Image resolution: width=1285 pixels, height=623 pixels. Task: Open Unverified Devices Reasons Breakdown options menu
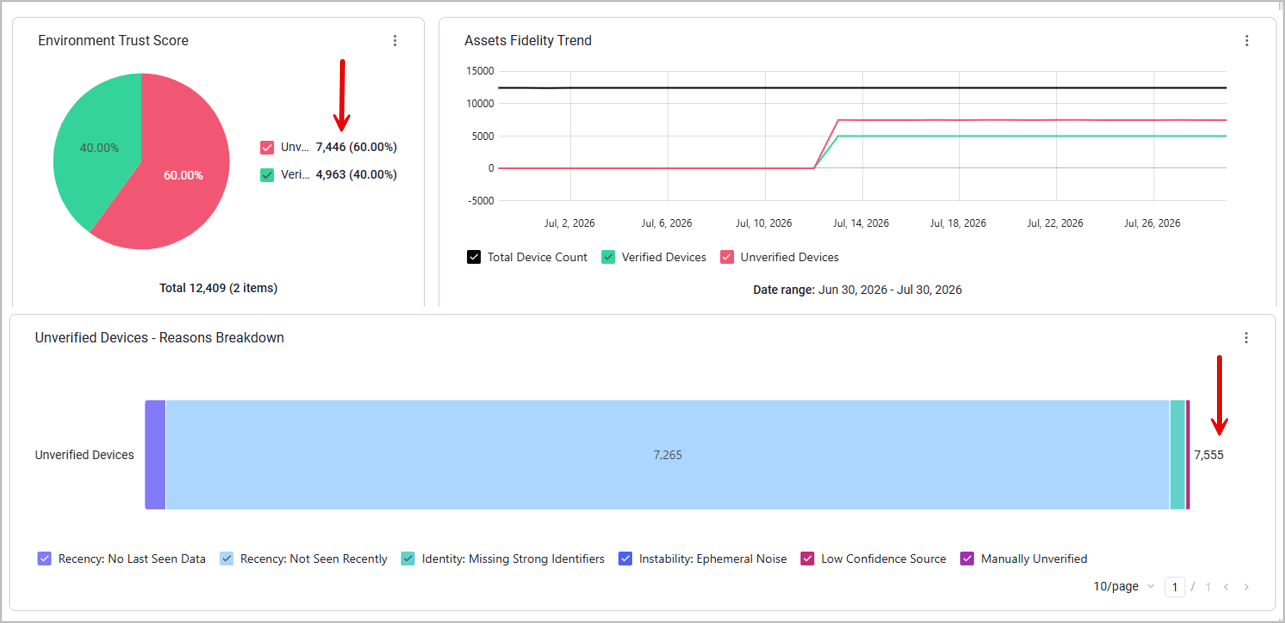(1246, 338)
